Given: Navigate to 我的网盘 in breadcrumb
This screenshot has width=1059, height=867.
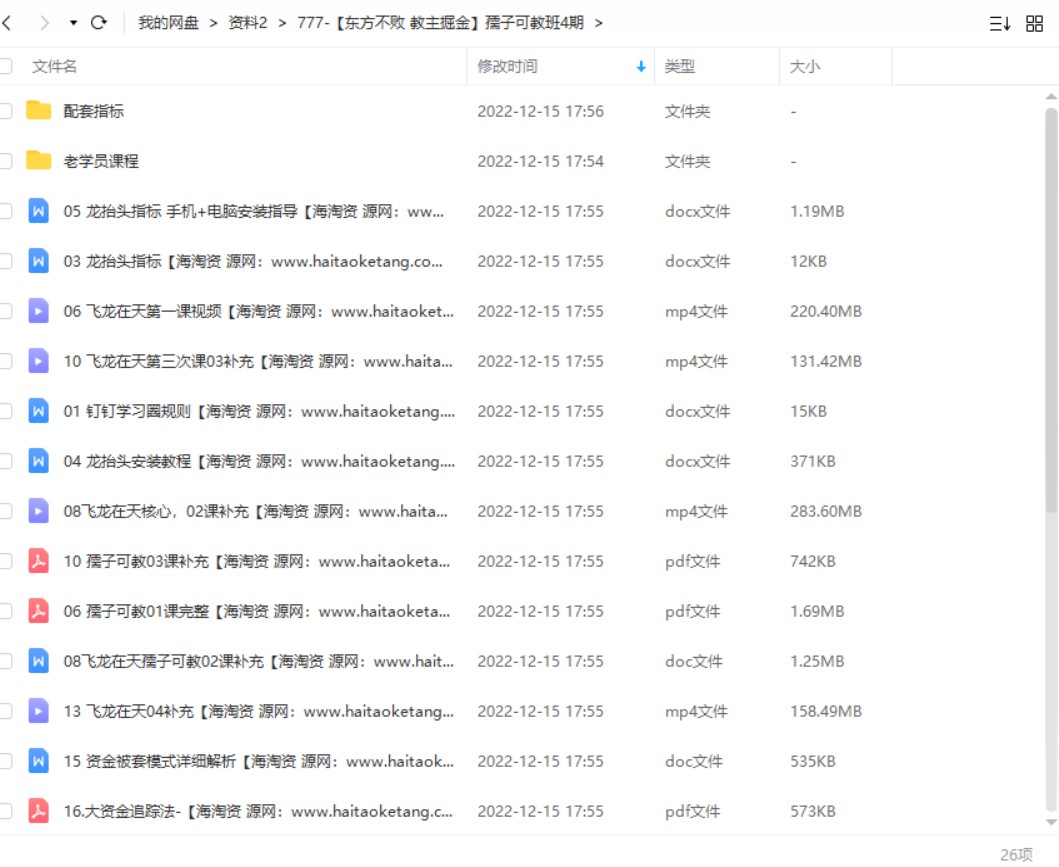Looking at the screenshot, I should [168, 23].
